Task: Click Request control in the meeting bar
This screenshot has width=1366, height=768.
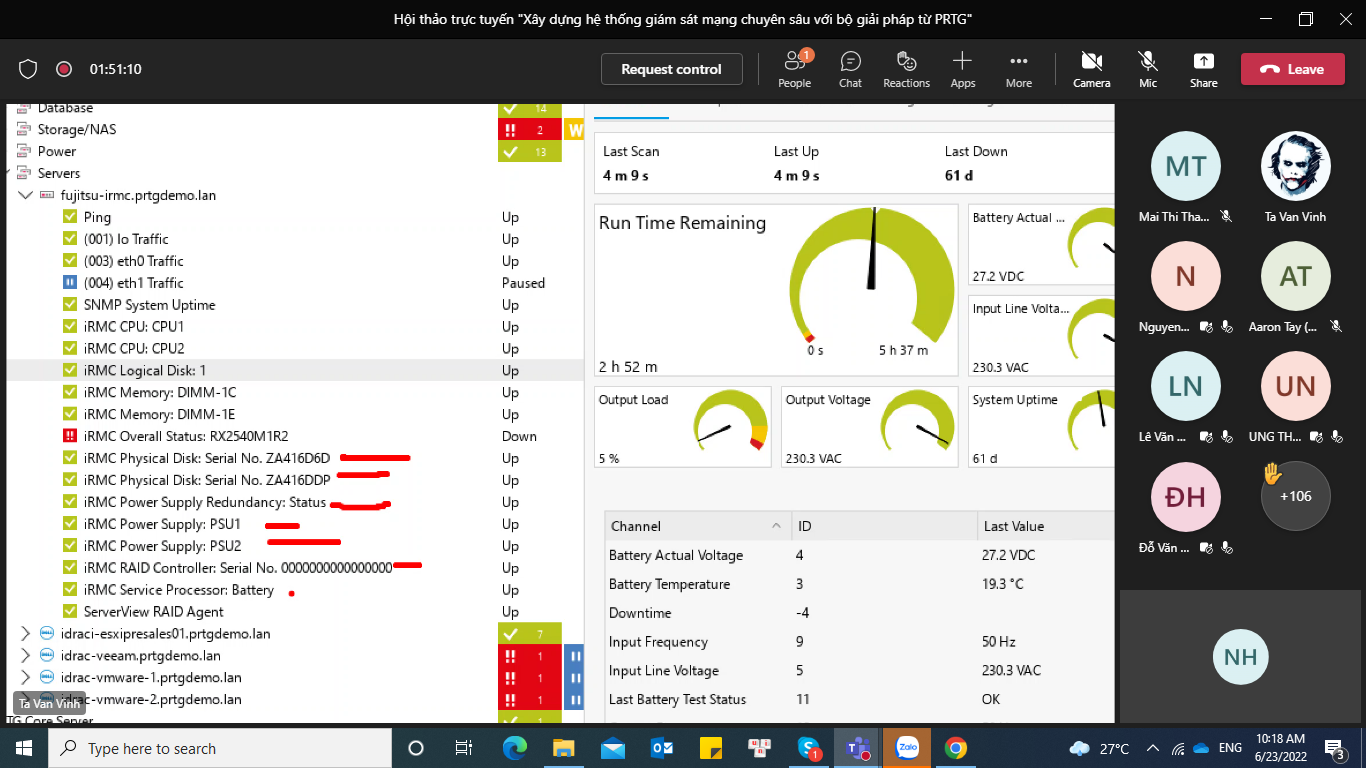Action: (x=671, y=69)
